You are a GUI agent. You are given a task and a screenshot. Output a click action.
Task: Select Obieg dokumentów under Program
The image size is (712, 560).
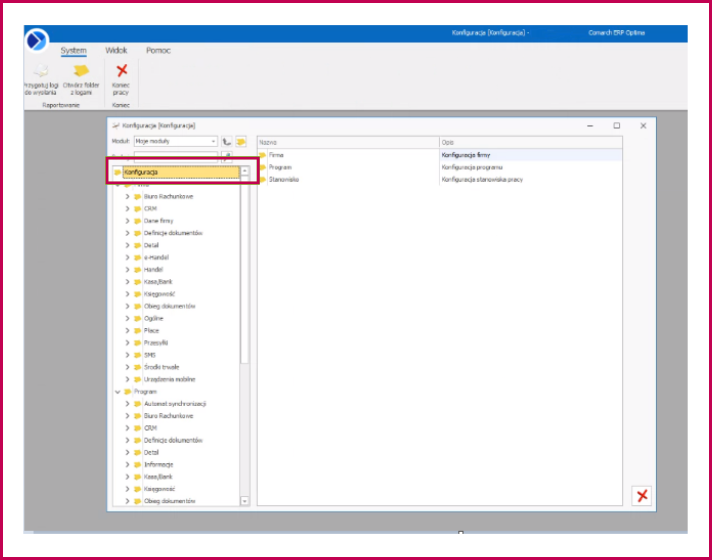point(169,501)
